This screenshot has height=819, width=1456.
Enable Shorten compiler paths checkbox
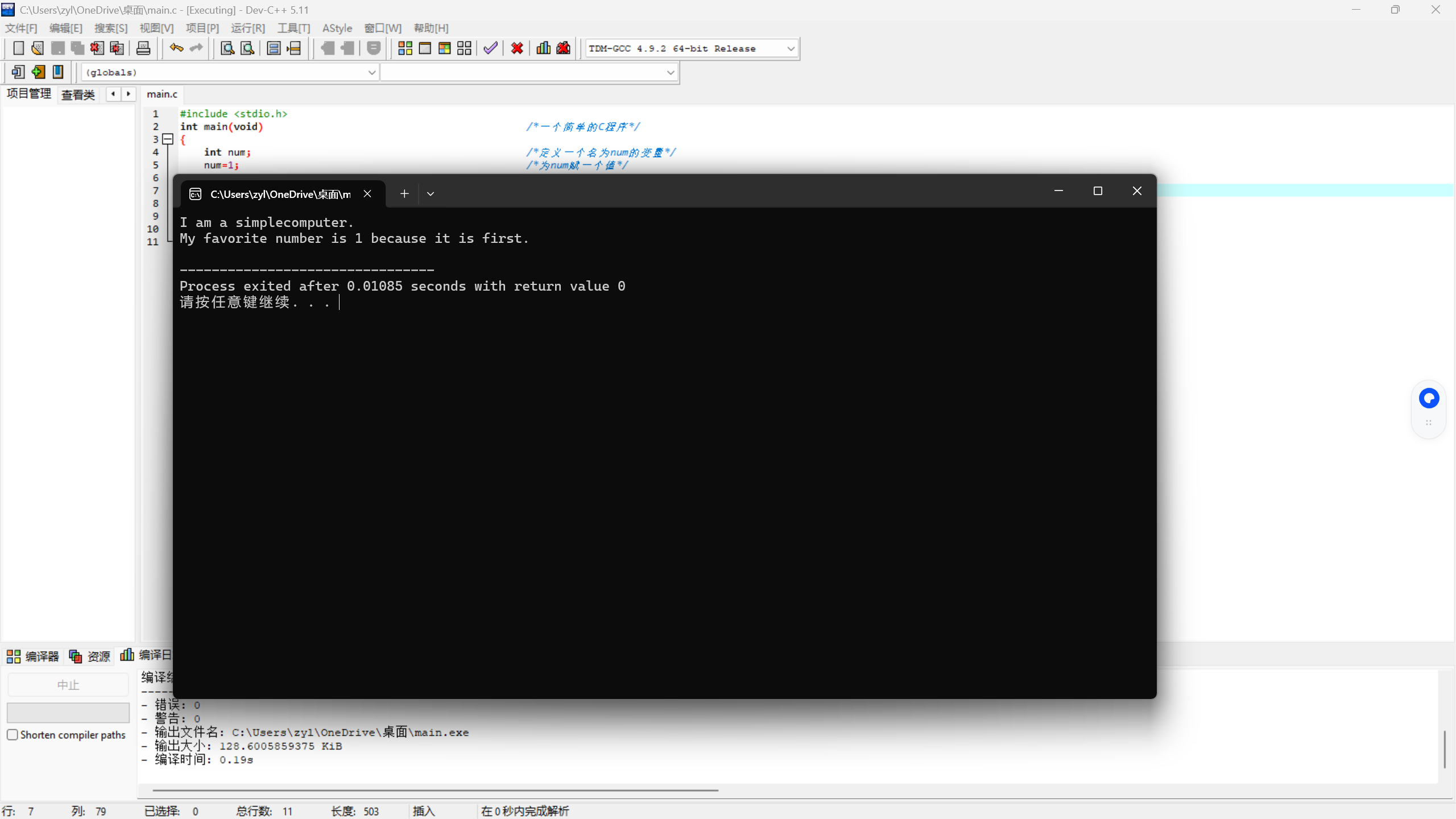tap(13, 734)
